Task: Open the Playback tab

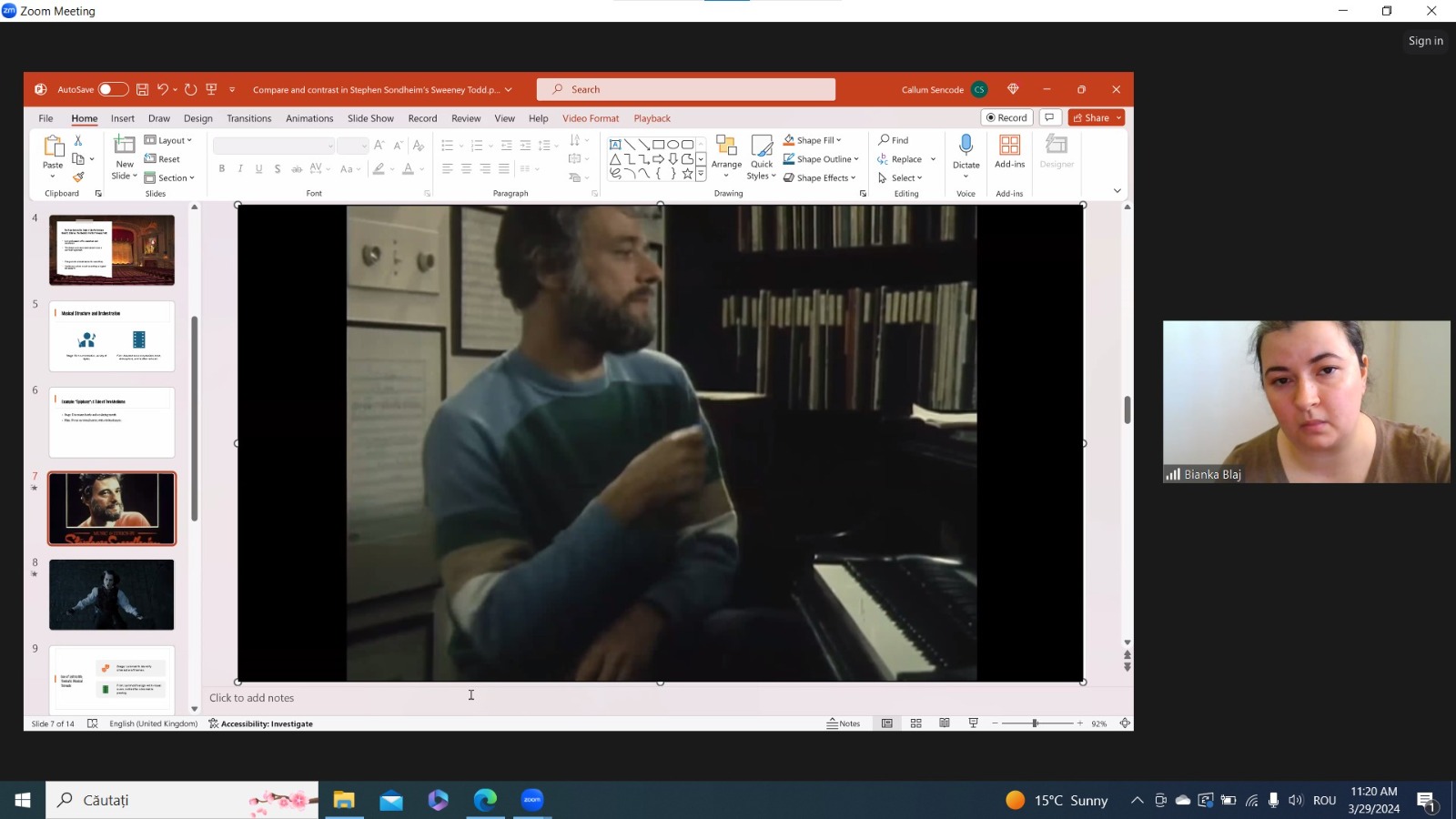Action: (652, 118)
